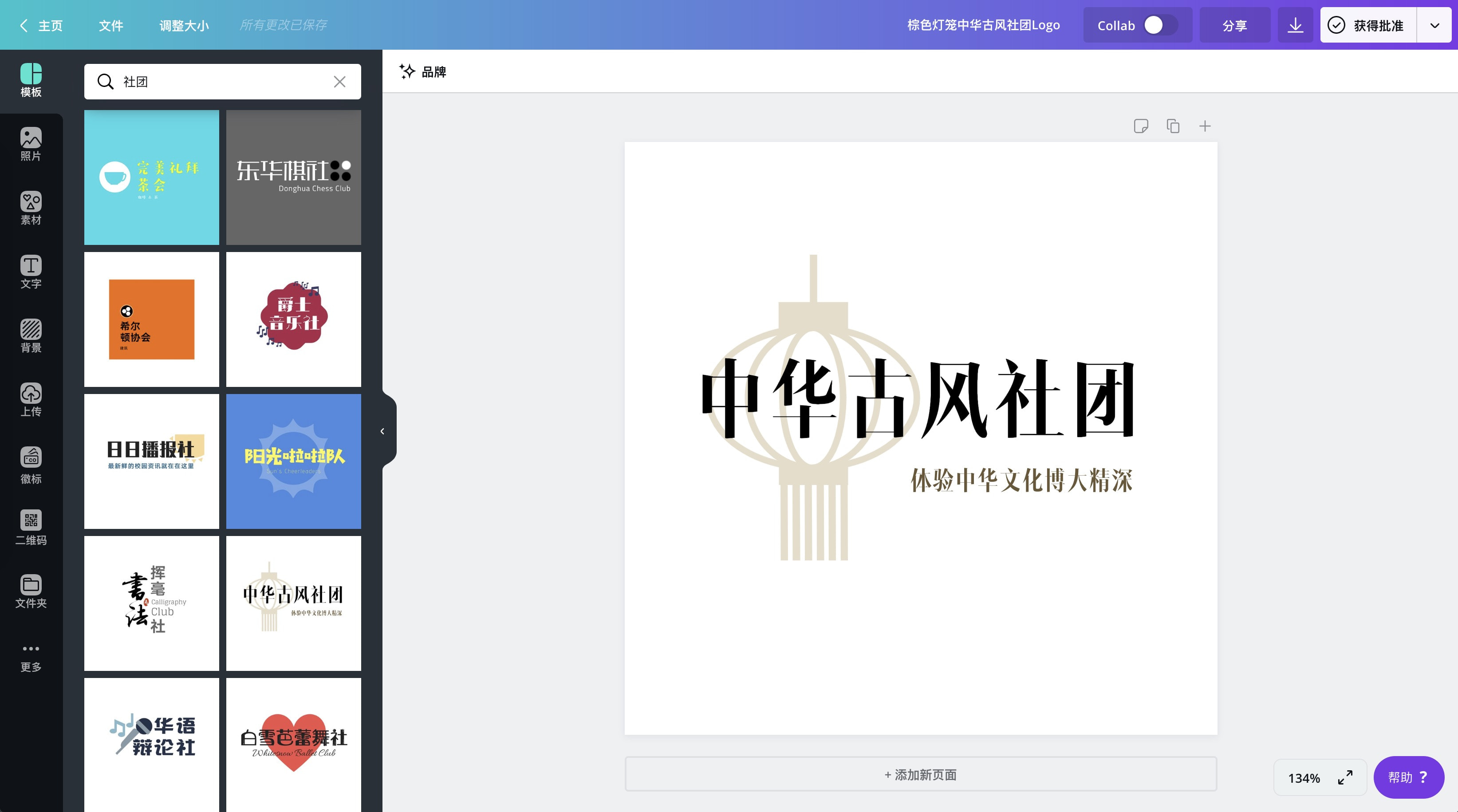1458x812 pixels.
Task: Duplicate the page with copy icon
Action: click(x=1173, y=126)
